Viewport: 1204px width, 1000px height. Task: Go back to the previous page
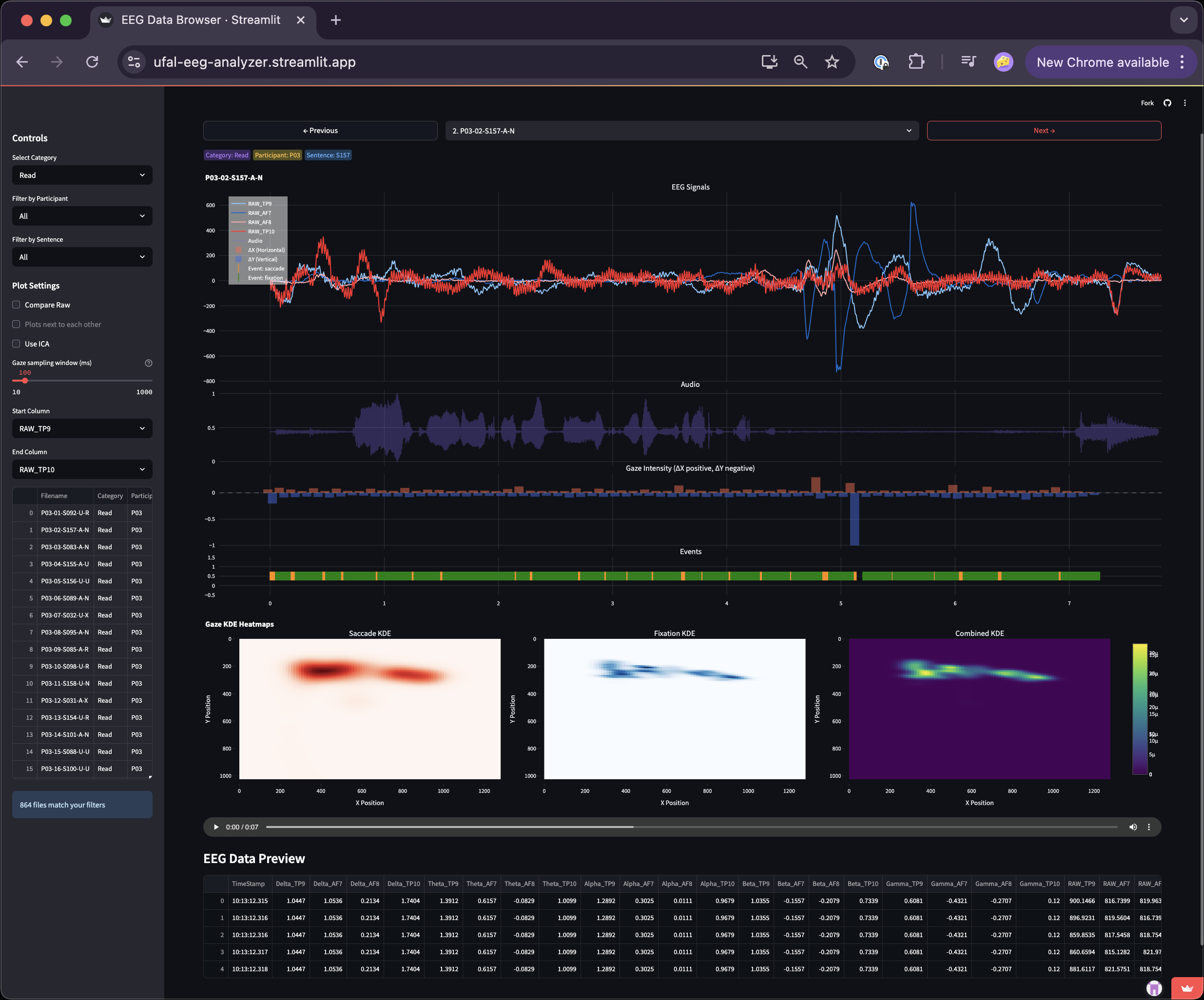tap(22, 62)
